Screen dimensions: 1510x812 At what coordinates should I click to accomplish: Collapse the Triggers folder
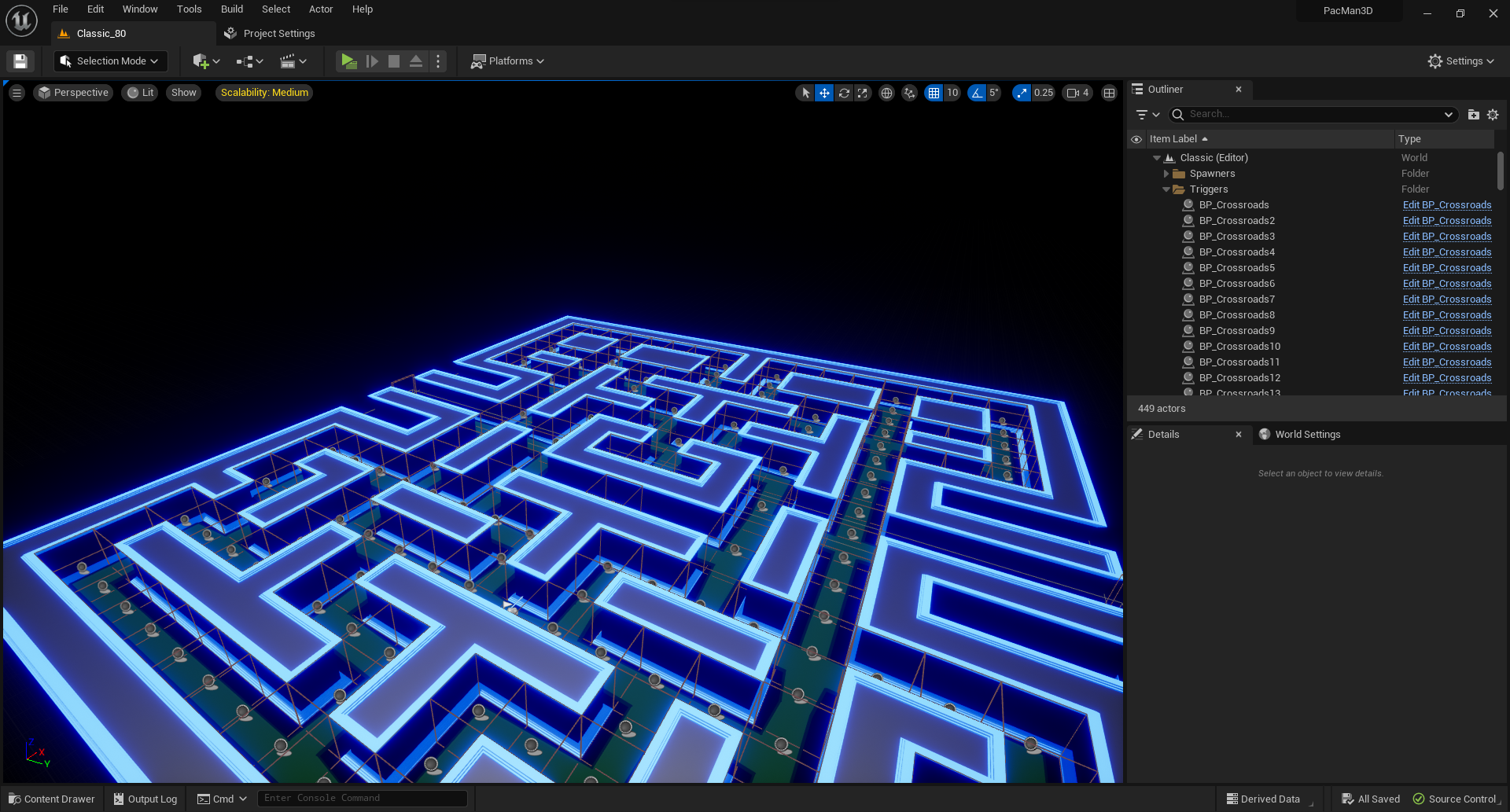pyautogui.click(x=1166, y=189)
